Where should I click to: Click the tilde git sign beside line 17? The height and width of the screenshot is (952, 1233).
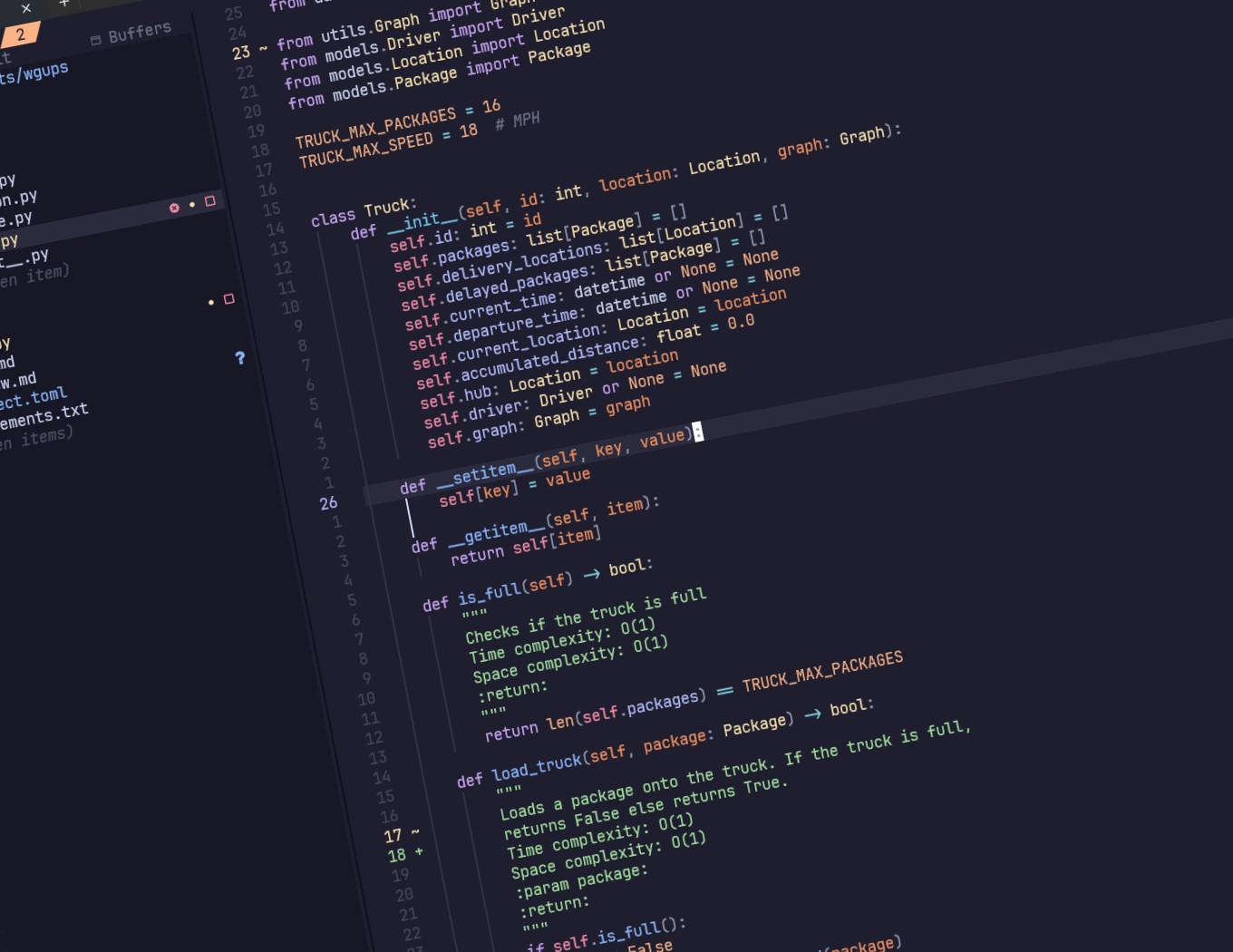(414, 831)
